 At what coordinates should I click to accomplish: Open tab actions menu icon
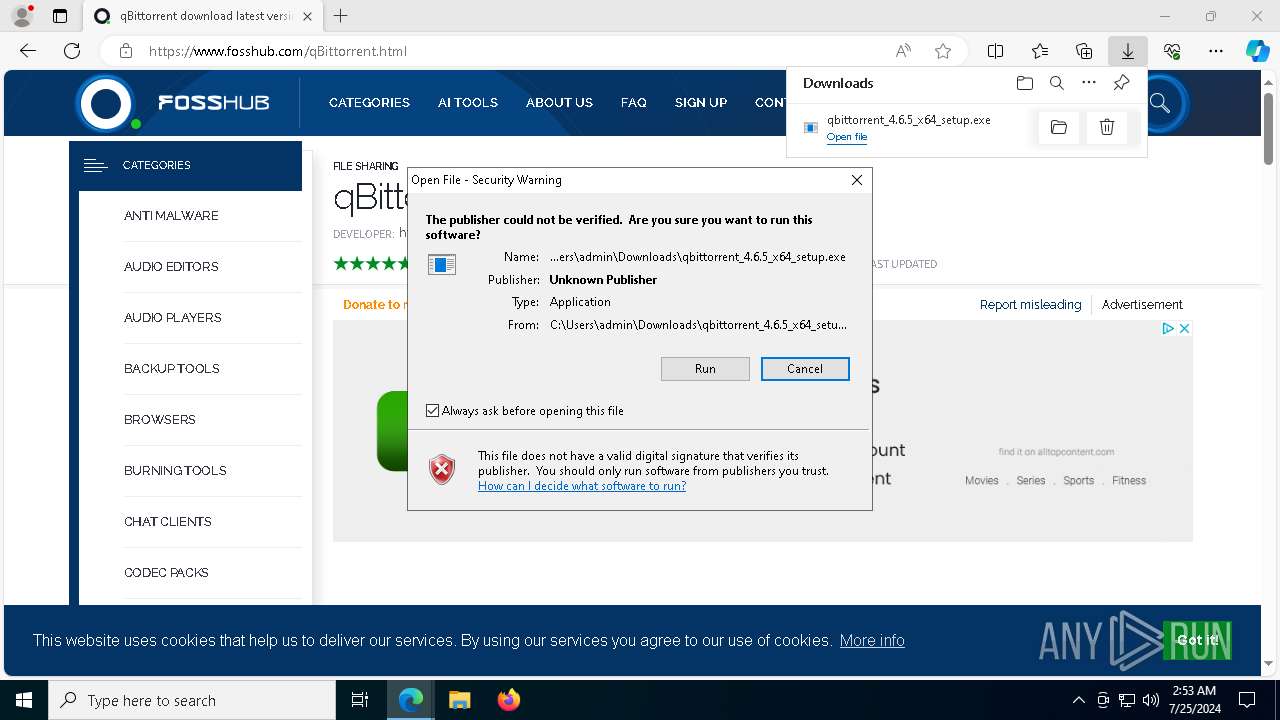tap(60, 16)
